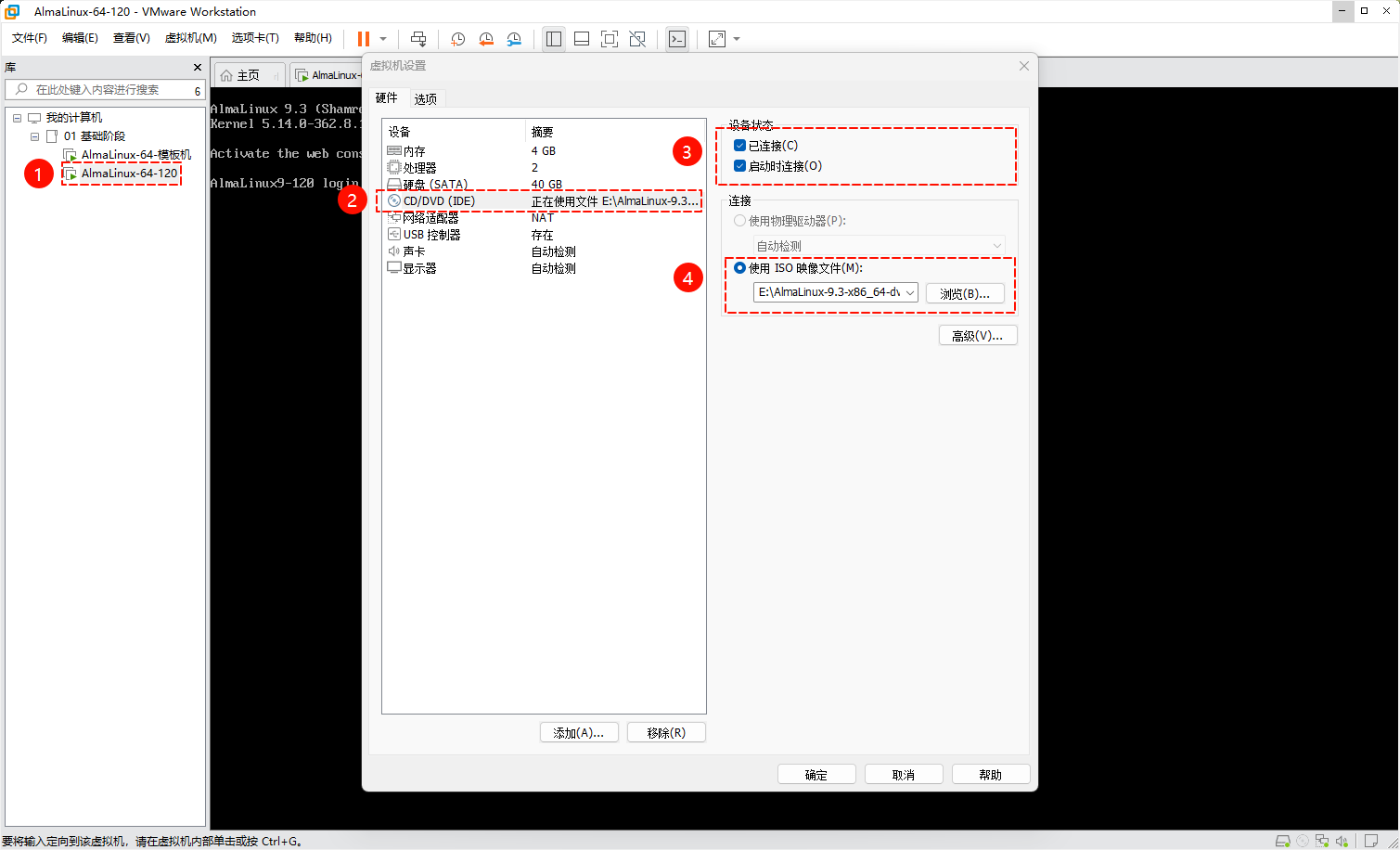Click the orange pause virtual machine icon
Screen dimensions: 1400x850
coord(363,39)
